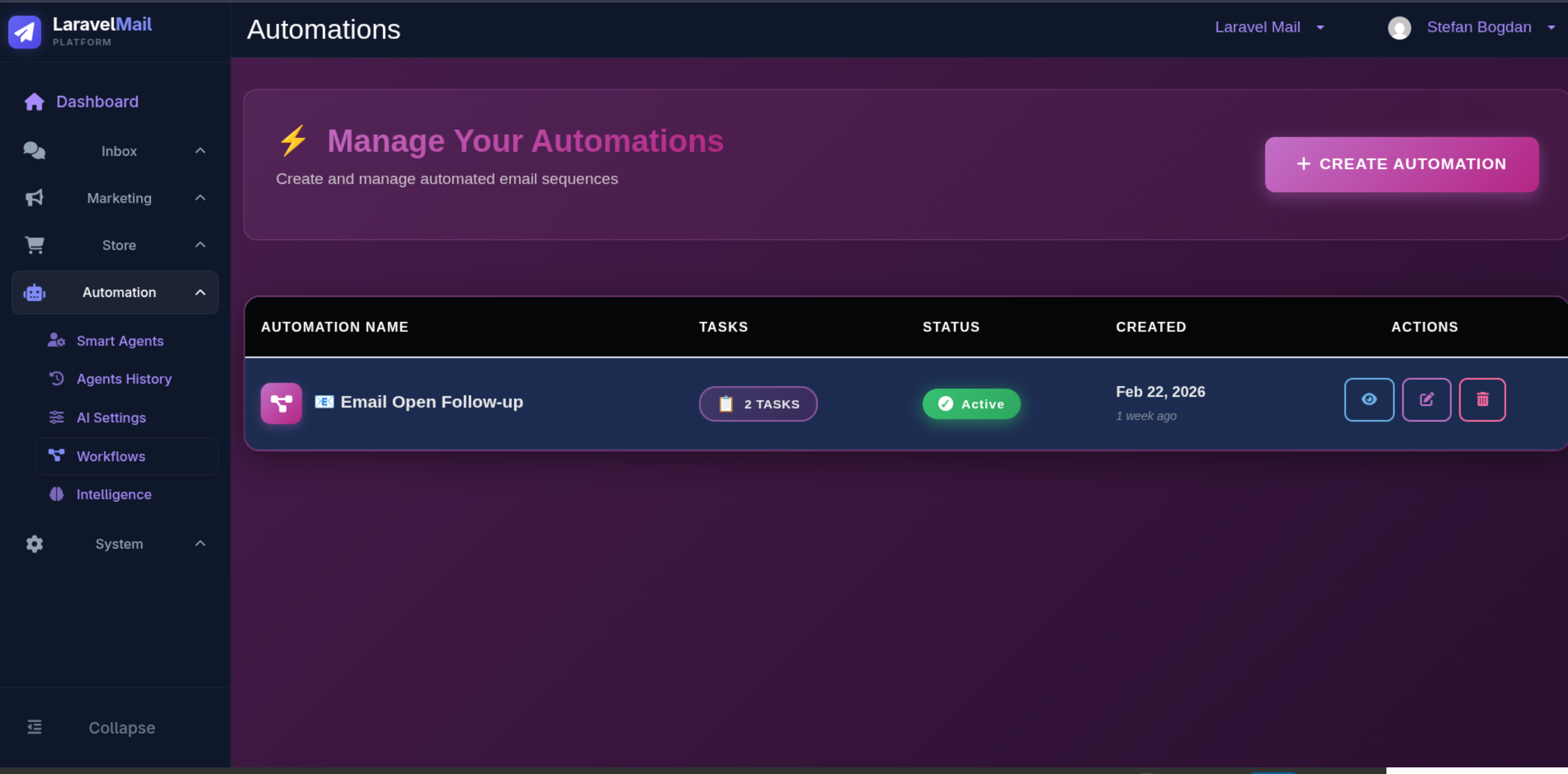Preview the Email Open Follow-up automation
The height and width of the screenshot is (774, 1568).
coord(1369,400)
